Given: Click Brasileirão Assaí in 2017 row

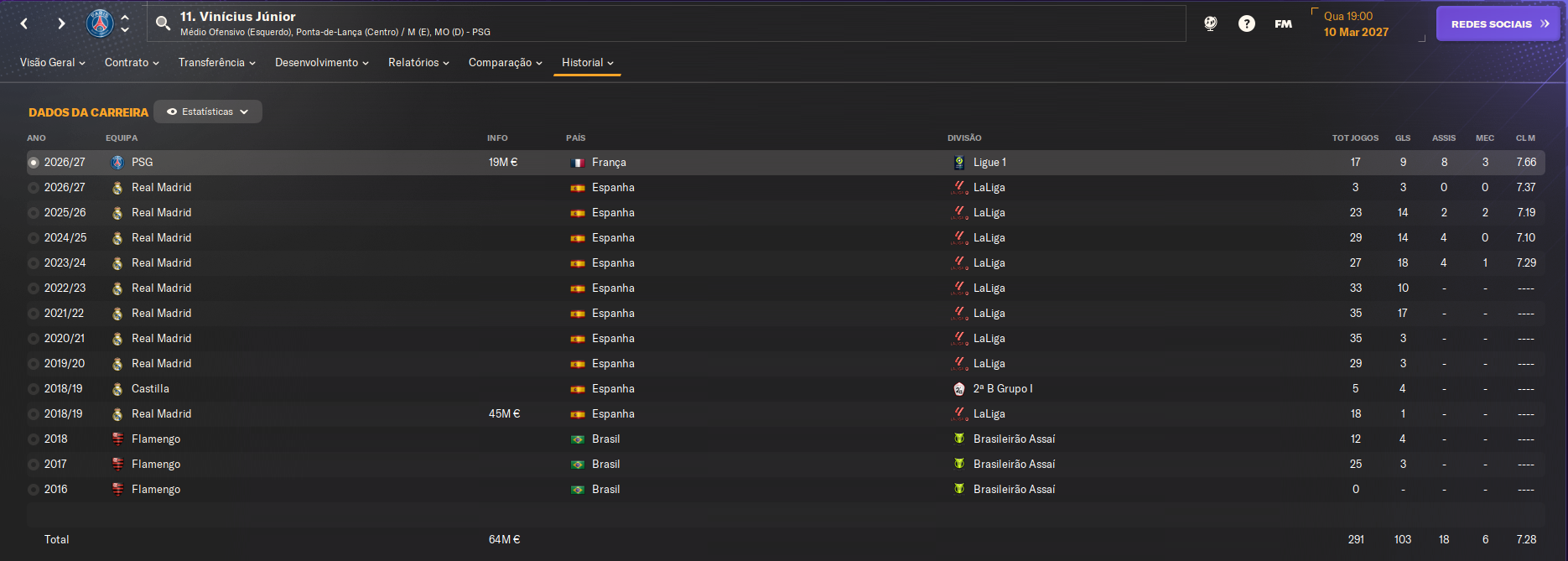Looking at the screenshot, I should coord(1014,465).
